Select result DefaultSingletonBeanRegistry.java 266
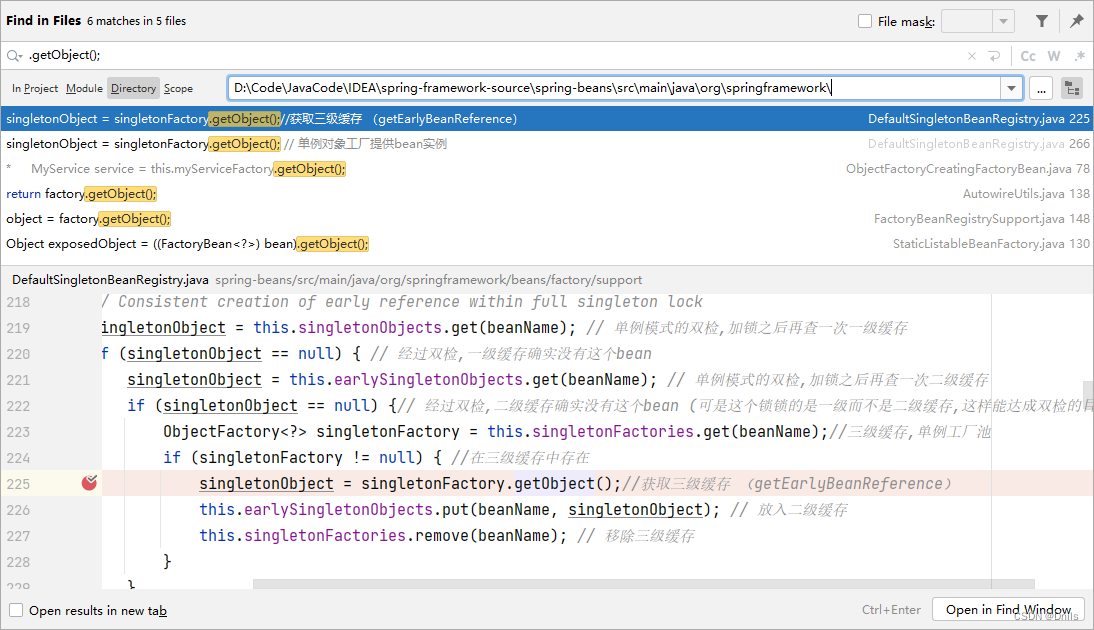The width and height of the screenshot is (1094, 630). pyautogui.click(x=547, y=144)
